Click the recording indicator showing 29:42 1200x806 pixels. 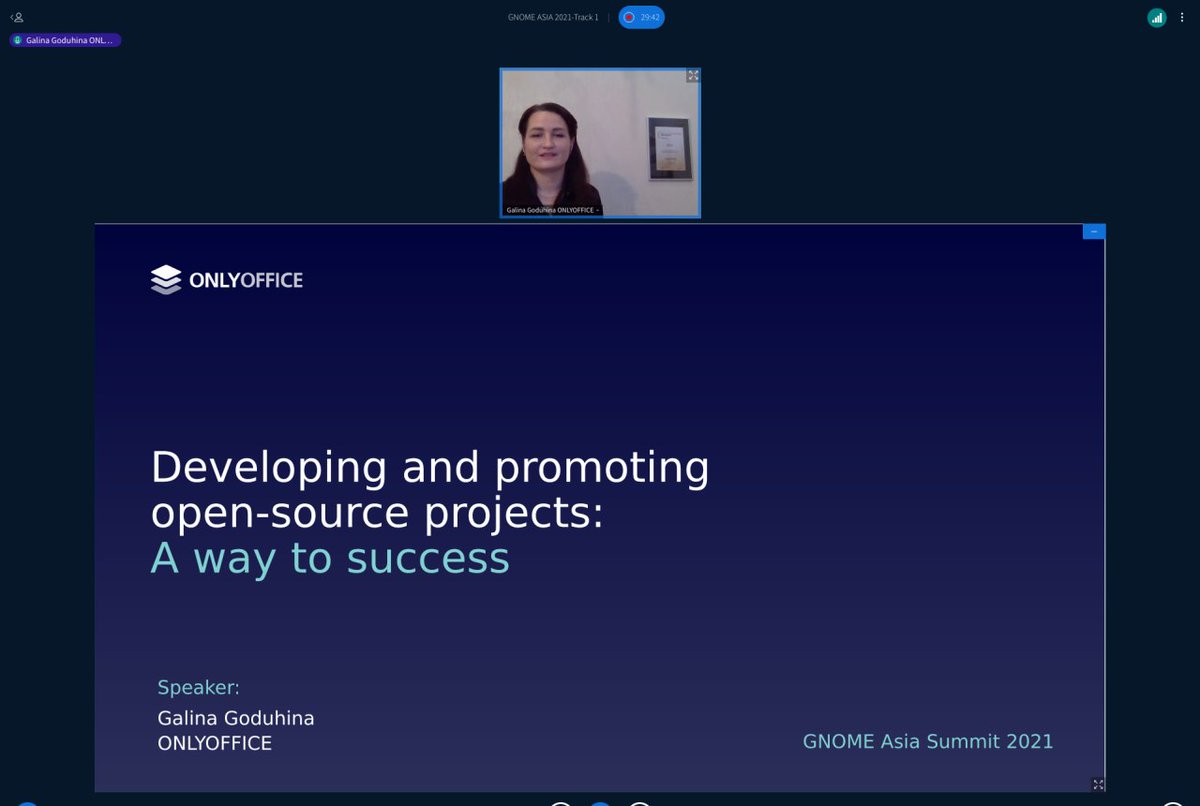(x=641, y=17)
